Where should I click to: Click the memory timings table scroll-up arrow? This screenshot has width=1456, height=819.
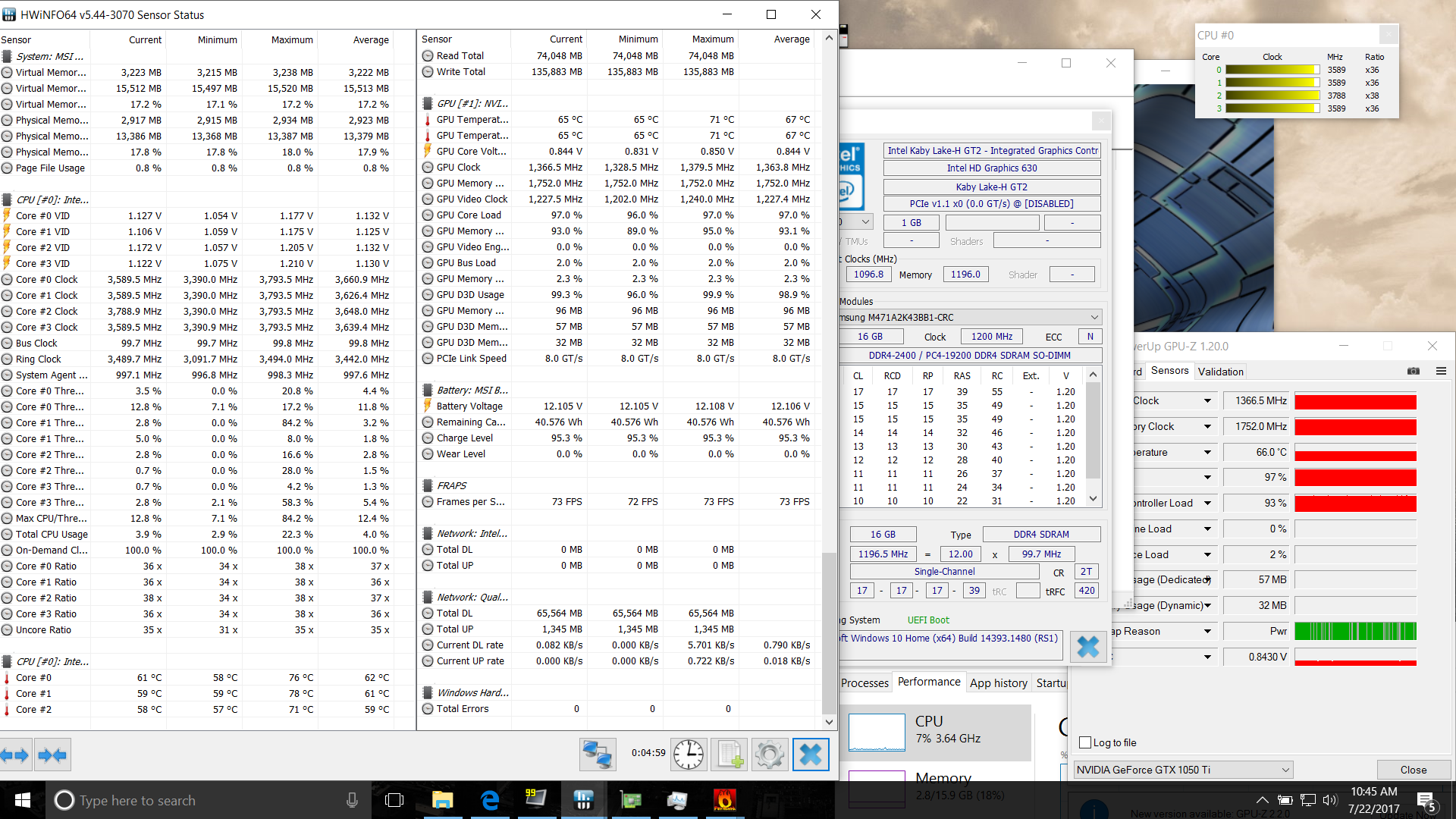pos(1093,375)
